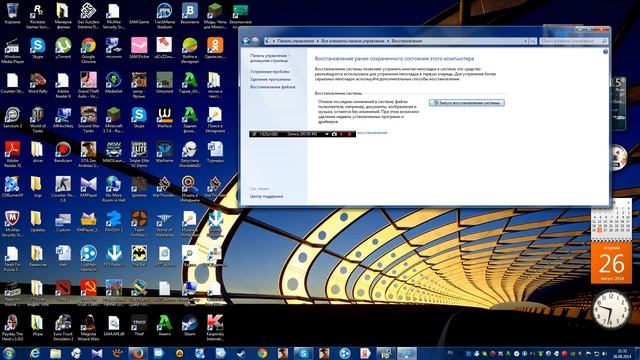The height and width of the screenshot is (360, 640).
Task: Launch Unturned from the desktop
Action: (x=164, y=83)
